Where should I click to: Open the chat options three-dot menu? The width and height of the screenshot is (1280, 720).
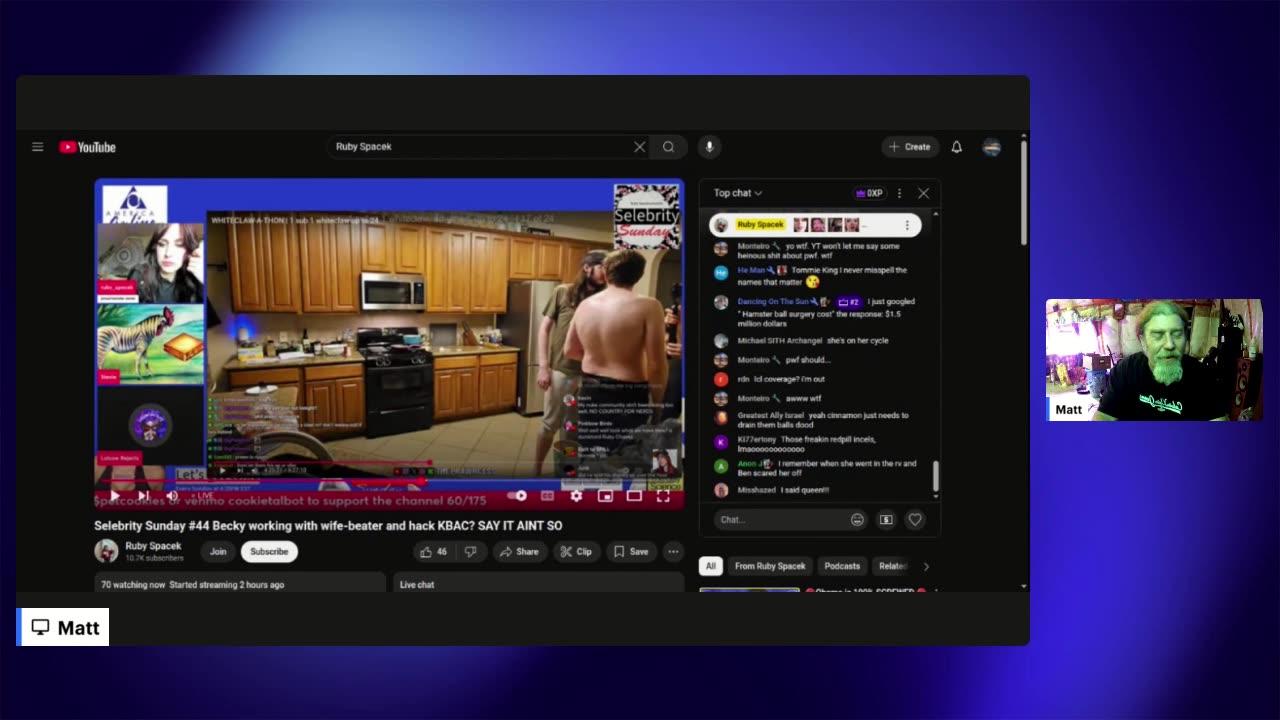click(899, 193)
